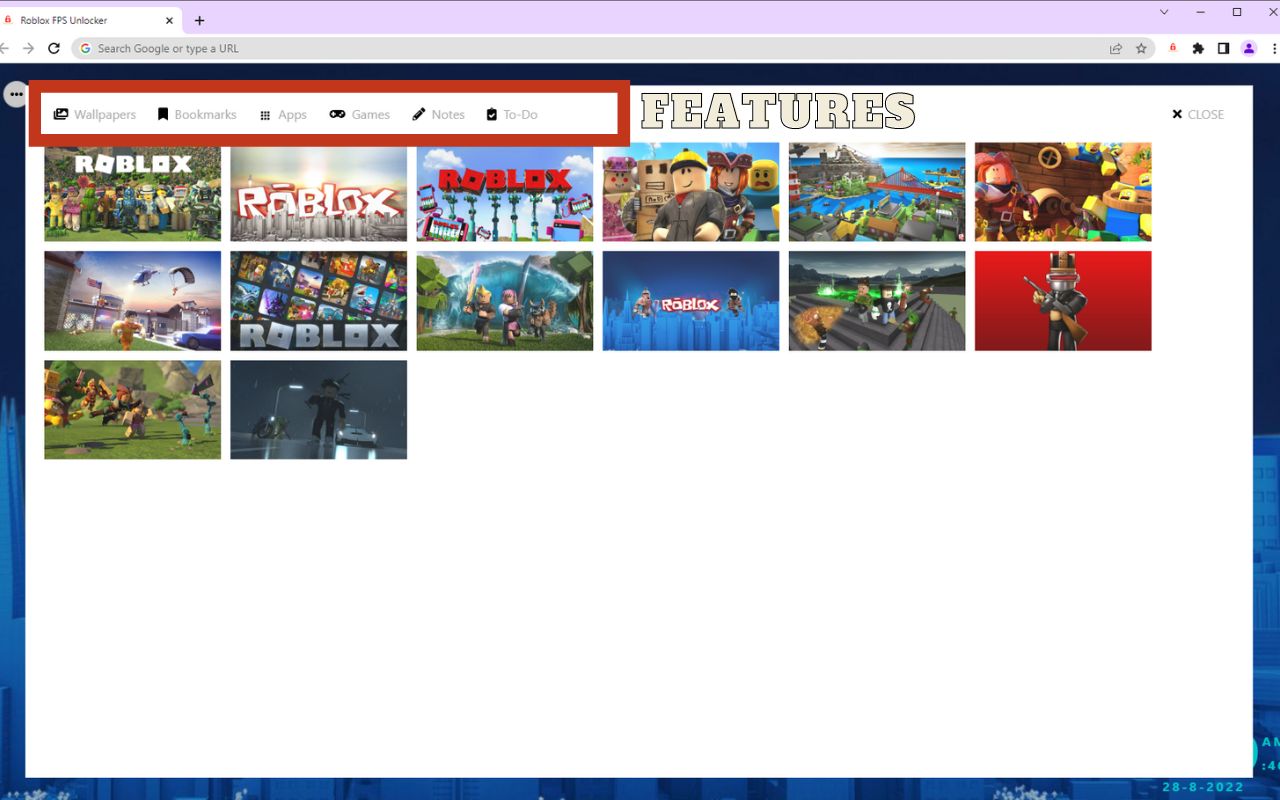Click the three-dots menu circle button
Screen dimensions: 1280x800
point(16,93)
